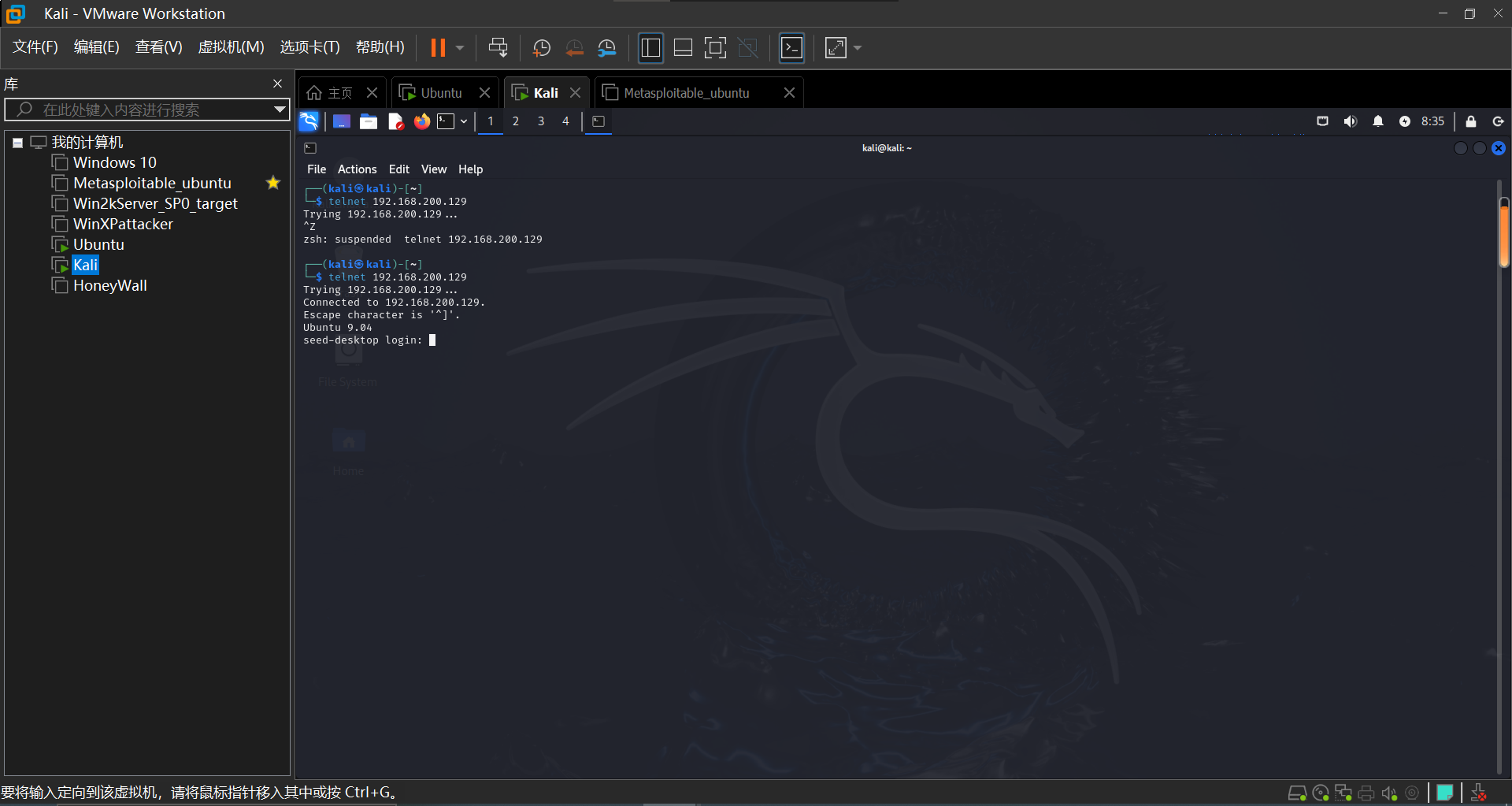The image size is (1512, 806).
Task: Open the snapshot manager
Action: (606, 48)
